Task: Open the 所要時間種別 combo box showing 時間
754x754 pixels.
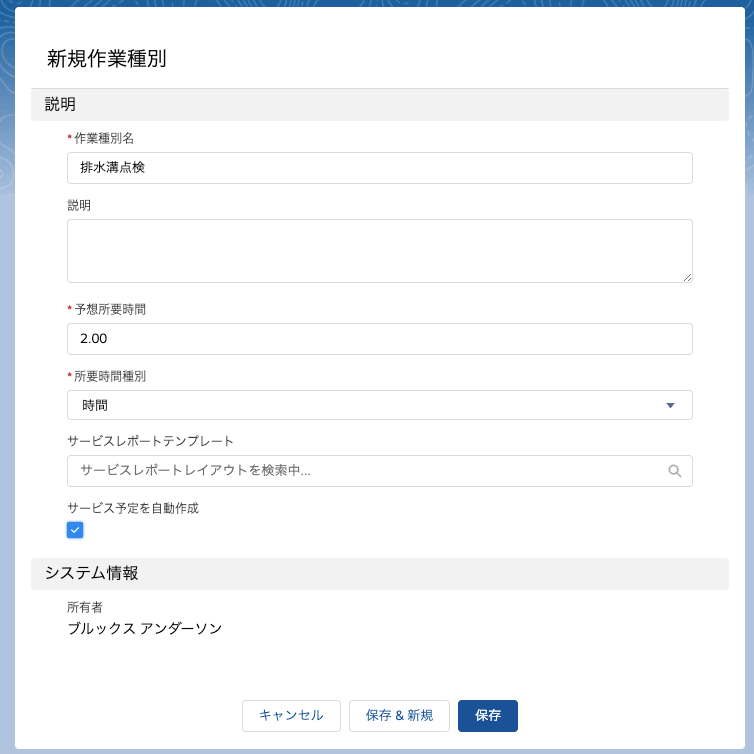Action: tap(379, 405)
